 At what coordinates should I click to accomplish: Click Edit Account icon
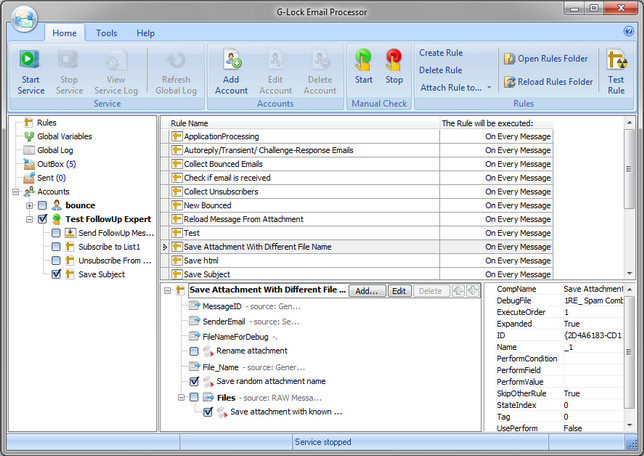[275, 60]
